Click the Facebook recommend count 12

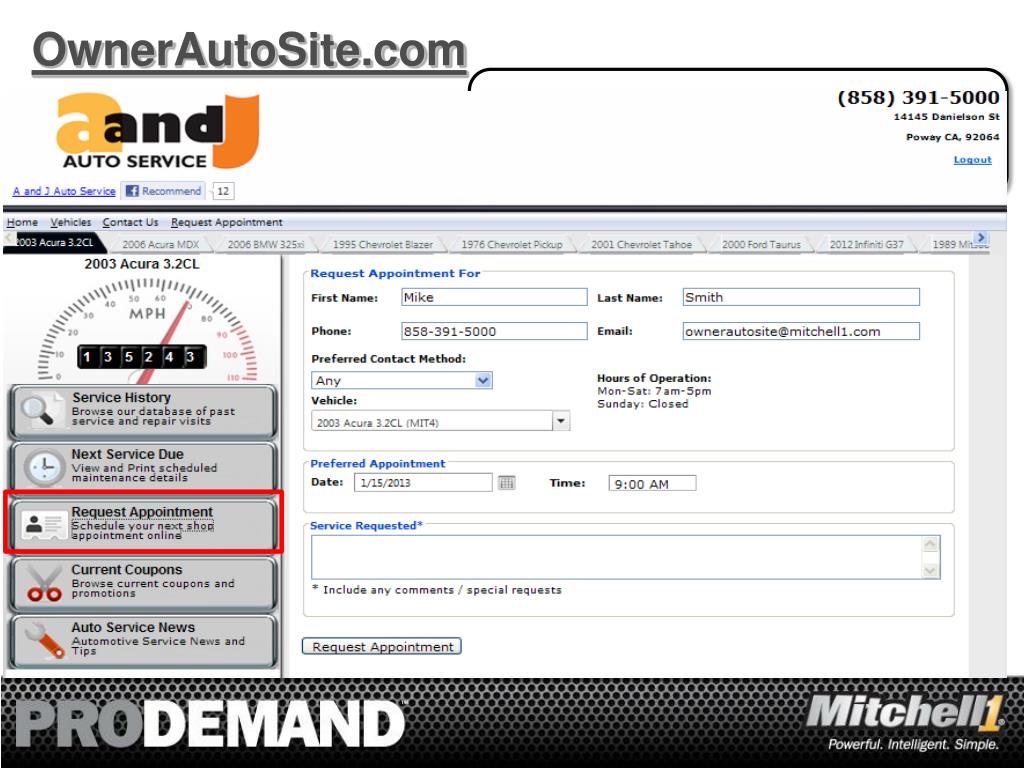(223, 191)
